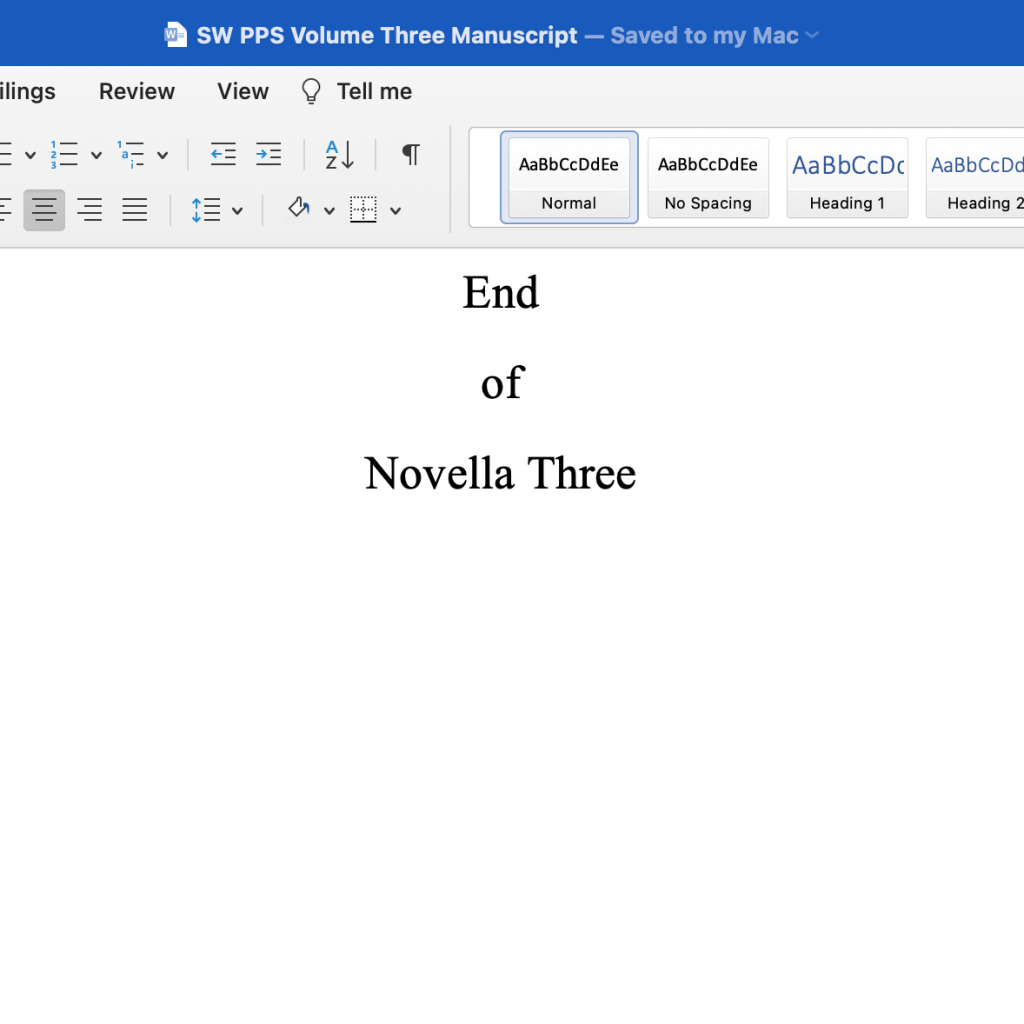Screen dimensions: 1024x1024
Task: Apply shading with the paint bucket icon
Action: 297,210
